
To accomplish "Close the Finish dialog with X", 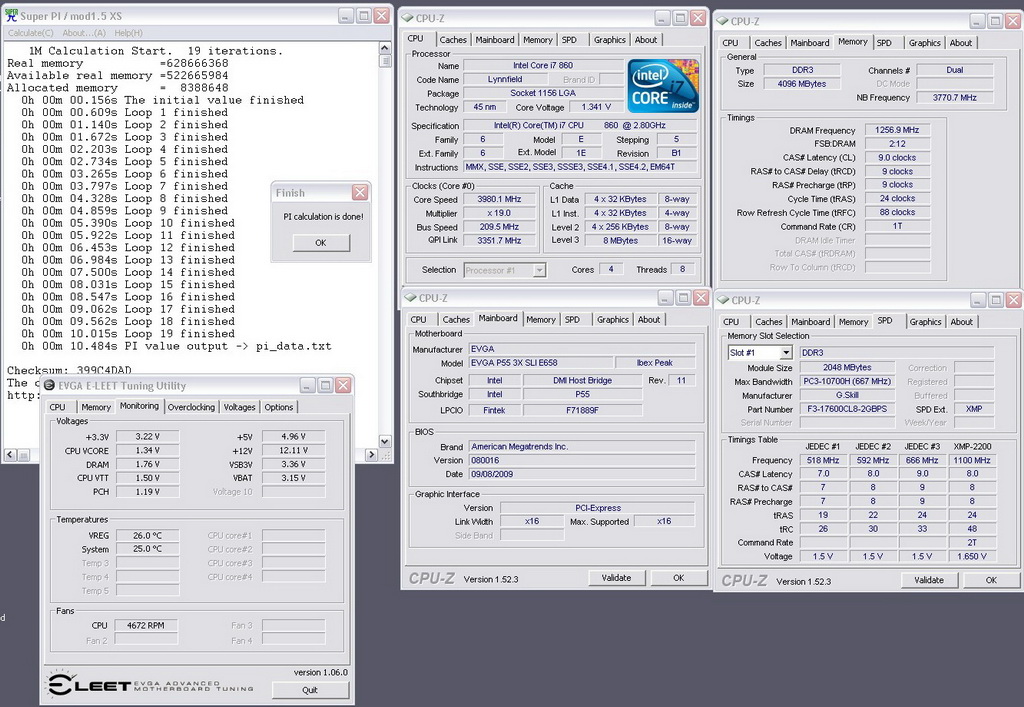I will pos(360,193).
